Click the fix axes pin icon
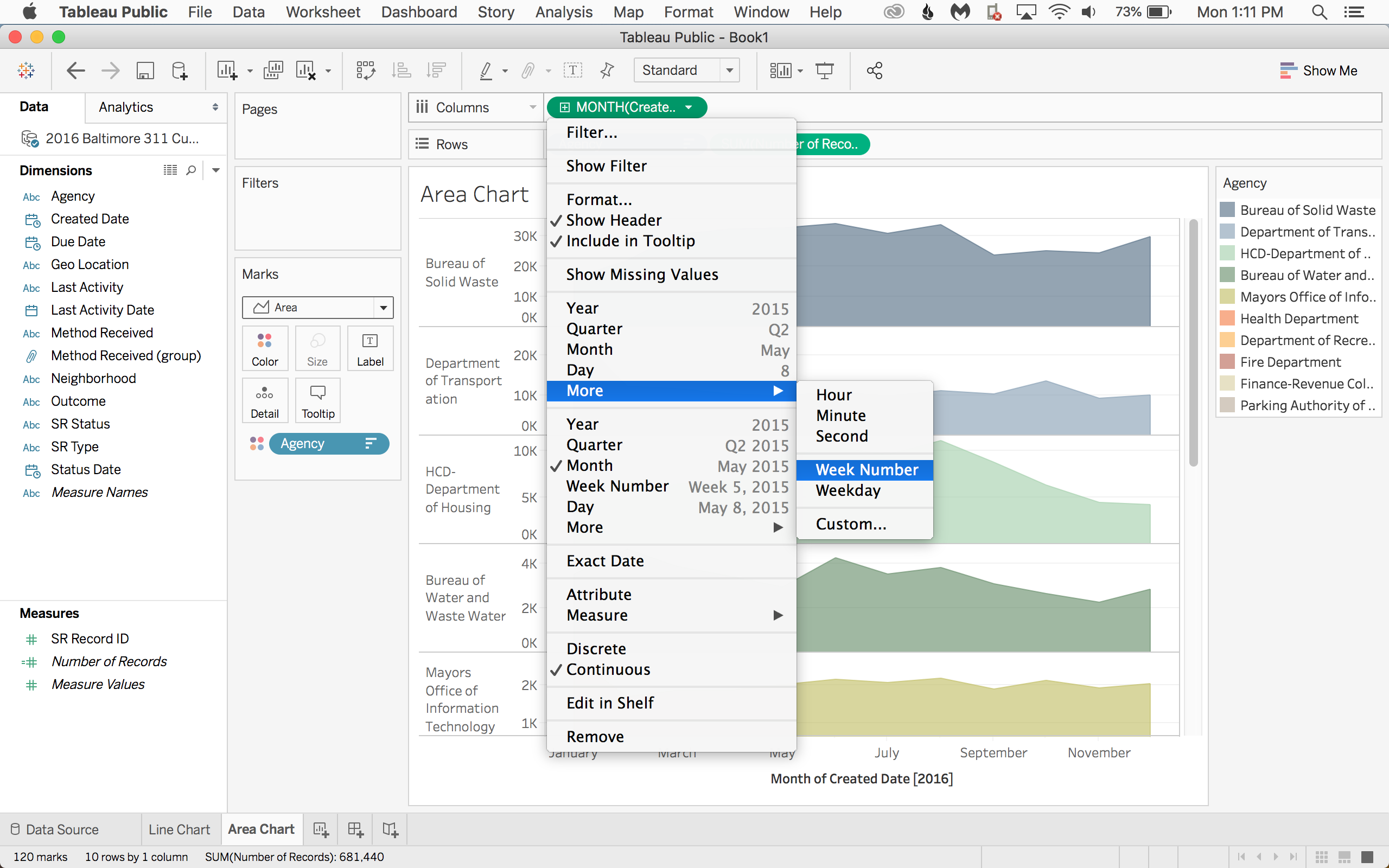 pos(607,71)
